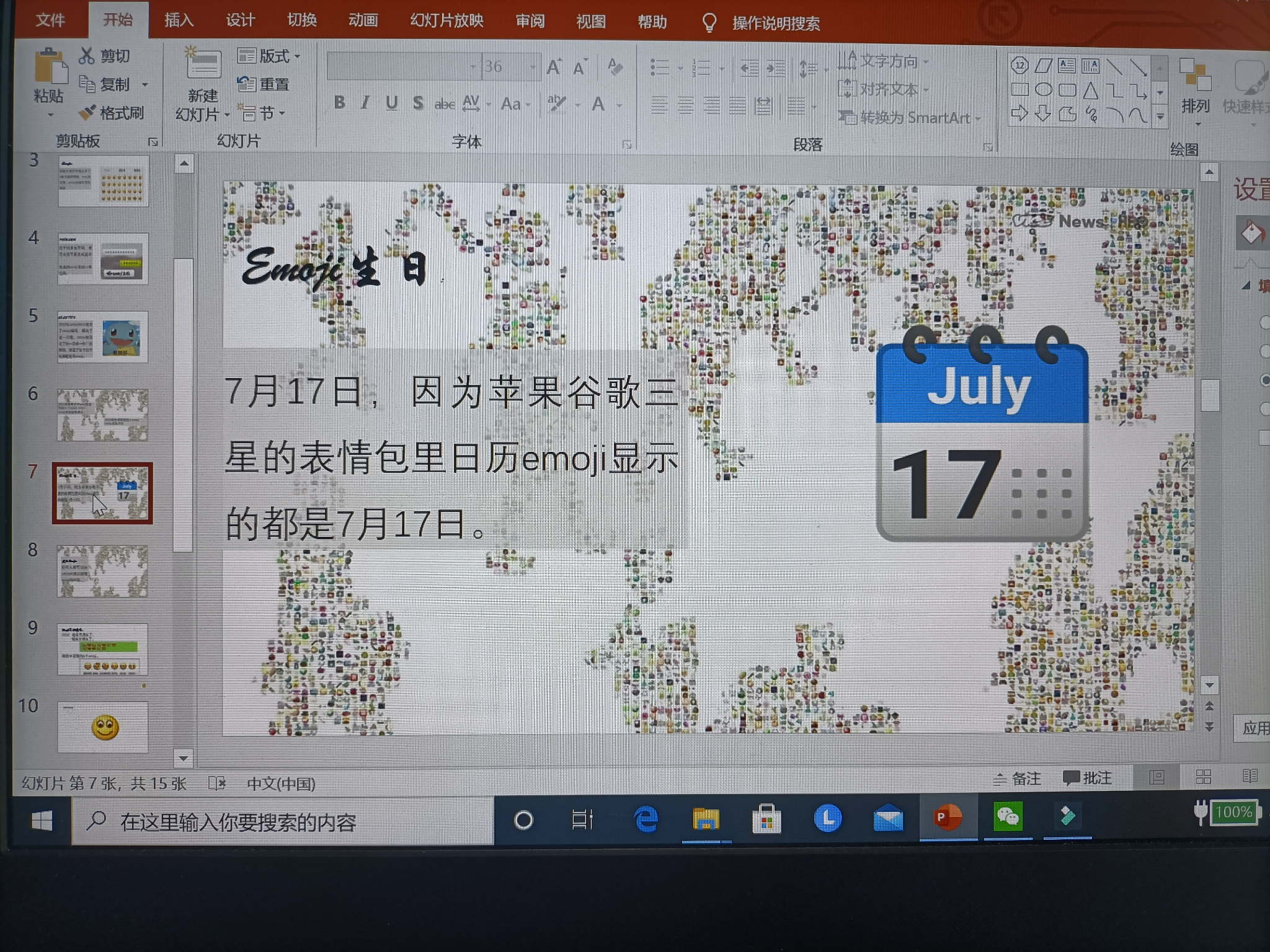This screenshot has height=952, width=1270.
Task: Open WeChat from the taskbar
Action: coord(1008,818)
